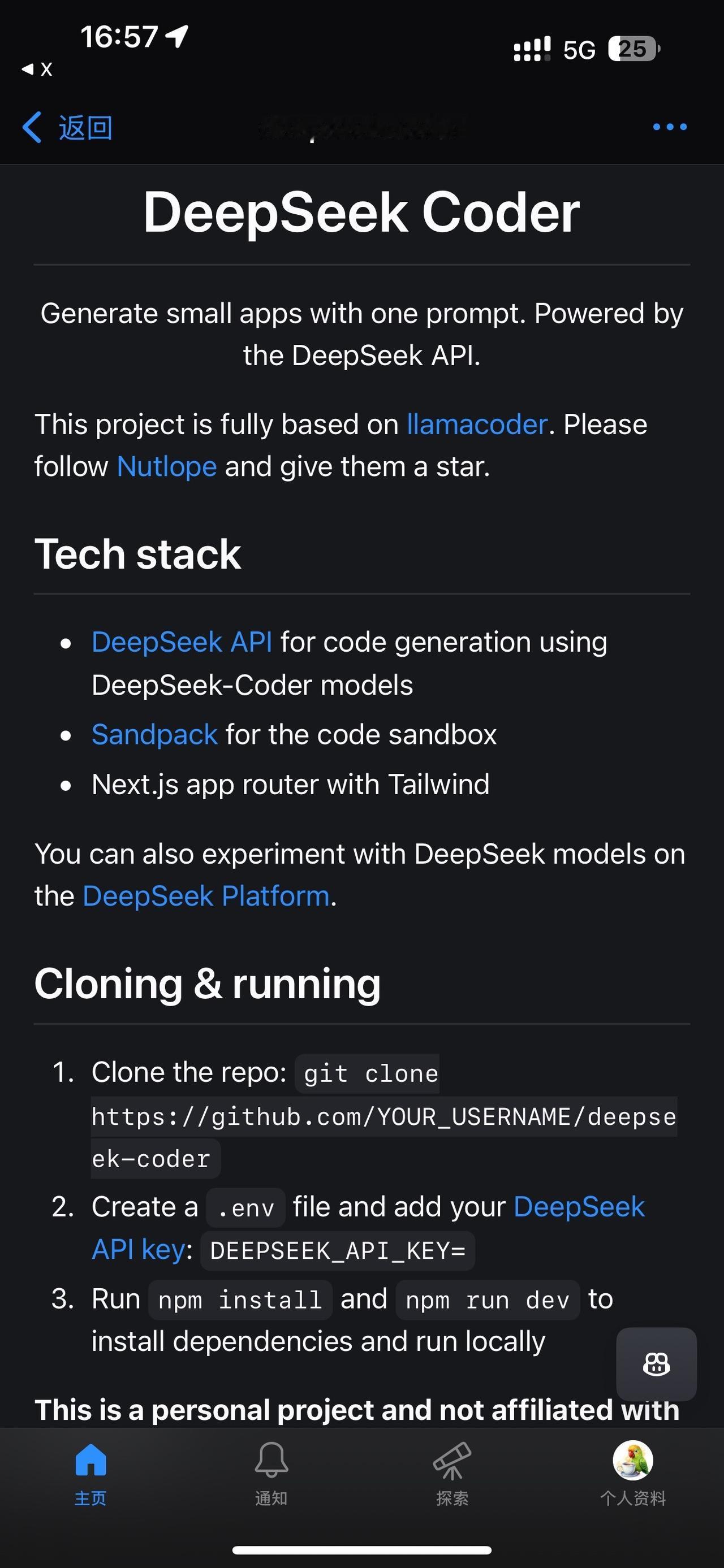Tap the Explore telescope icon
This screenshot has height=1568, width=724.
(x=452, y=1460)
